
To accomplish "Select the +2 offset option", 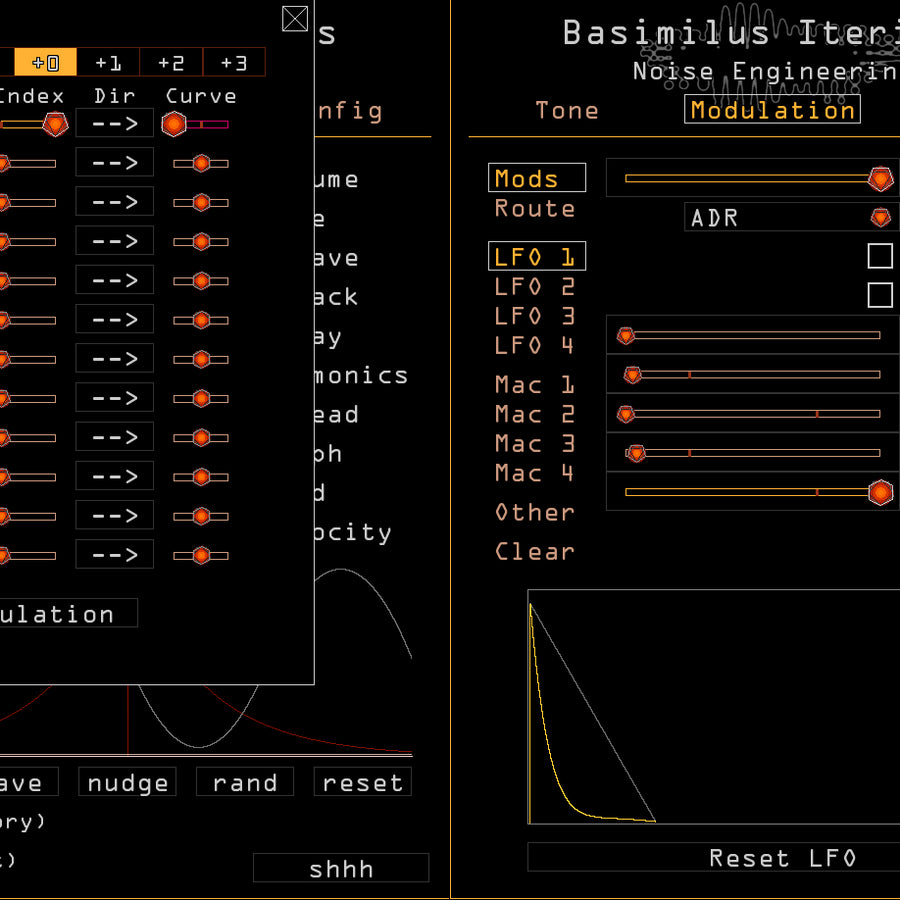I will point(171,63).
